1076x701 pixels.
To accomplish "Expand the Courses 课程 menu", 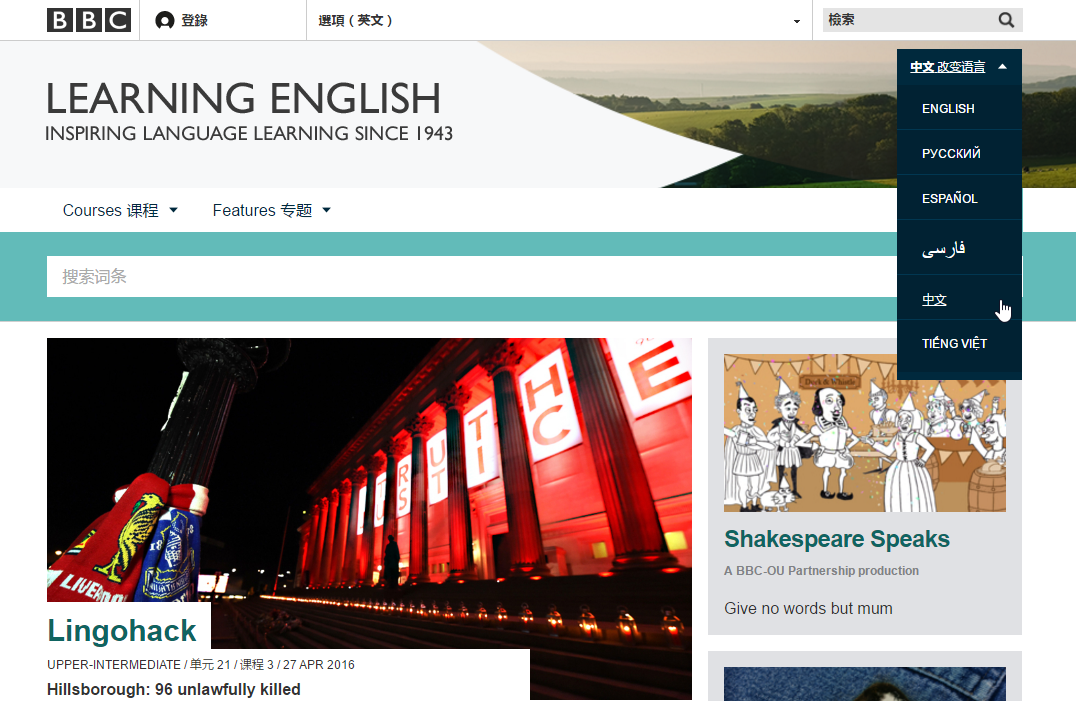I will [120, 210].
